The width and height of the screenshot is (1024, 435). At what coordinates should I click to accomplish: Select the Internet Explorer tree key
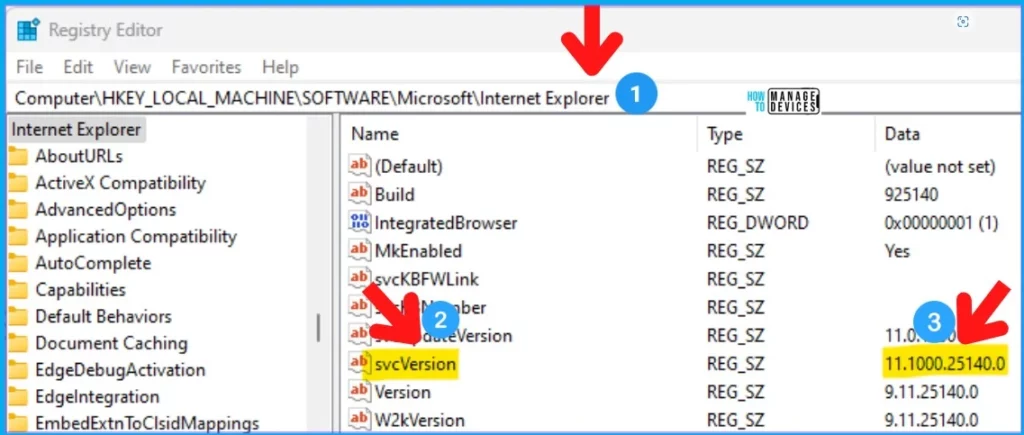click(x=76, y=129)
